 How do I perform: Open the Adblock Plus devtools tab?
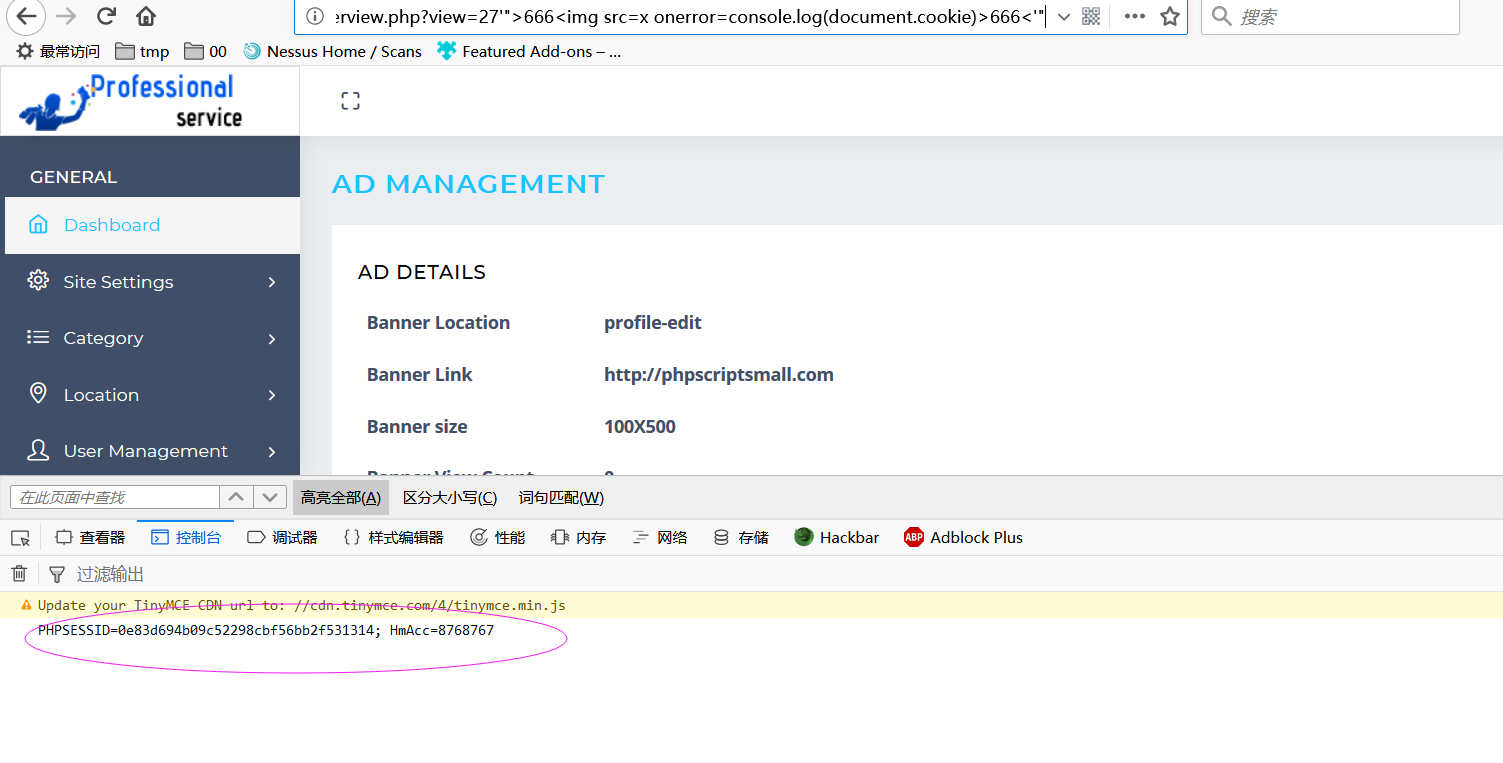click(x=963, y=538)
